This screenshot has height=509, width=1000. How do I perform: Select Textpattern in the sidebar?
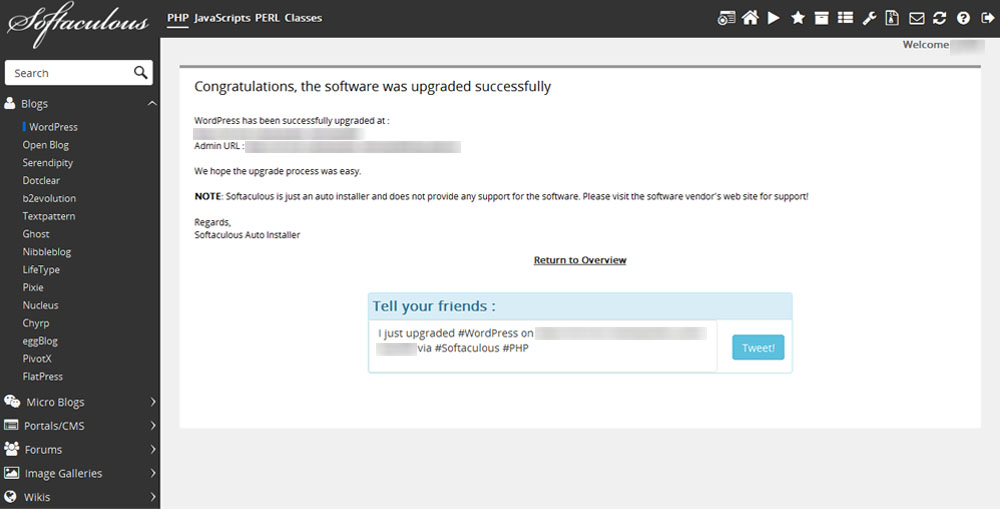(48, 216)
